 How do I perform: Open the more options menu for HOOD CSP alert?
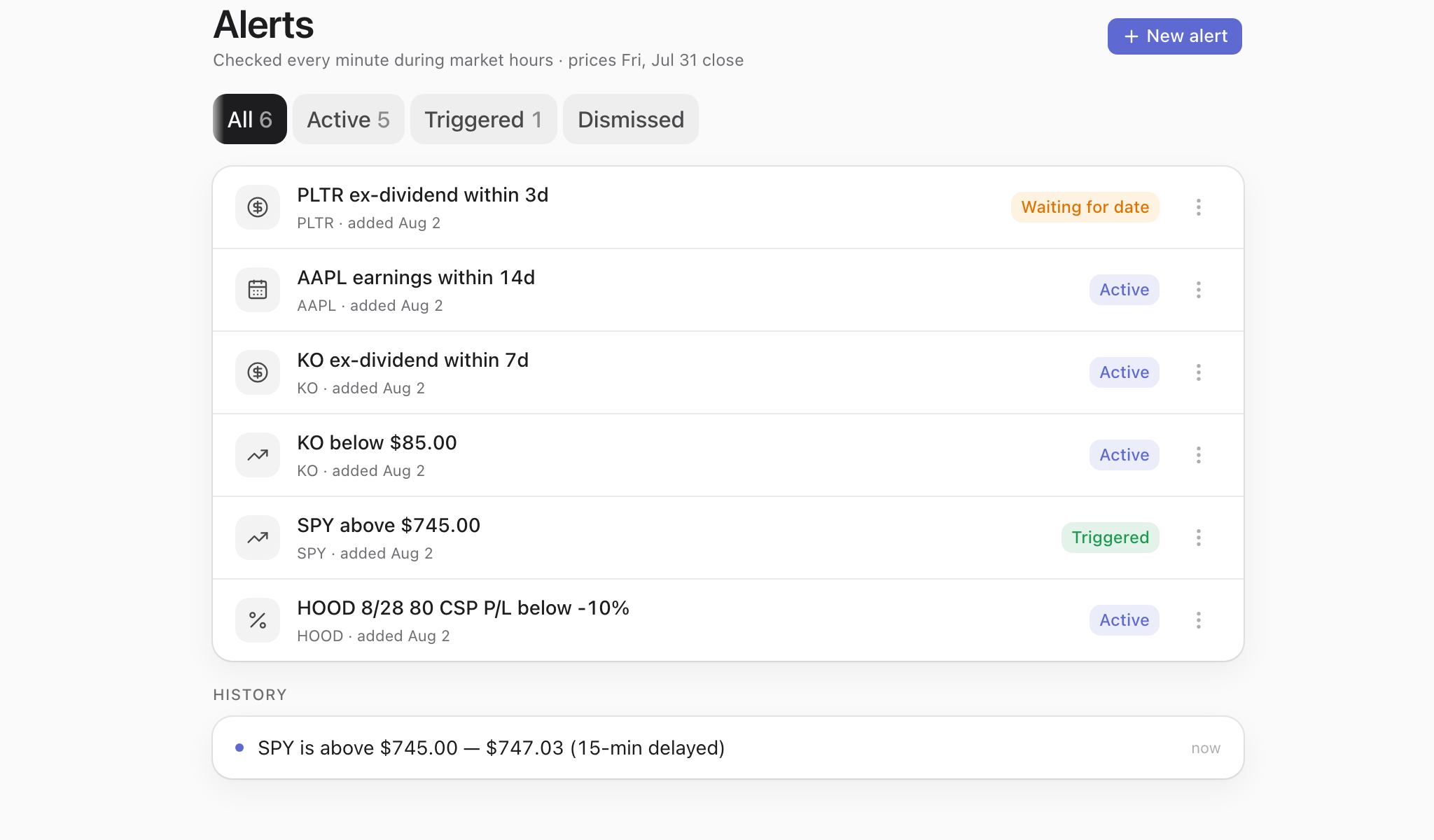pyautogui.click(x=1199, y=620)
